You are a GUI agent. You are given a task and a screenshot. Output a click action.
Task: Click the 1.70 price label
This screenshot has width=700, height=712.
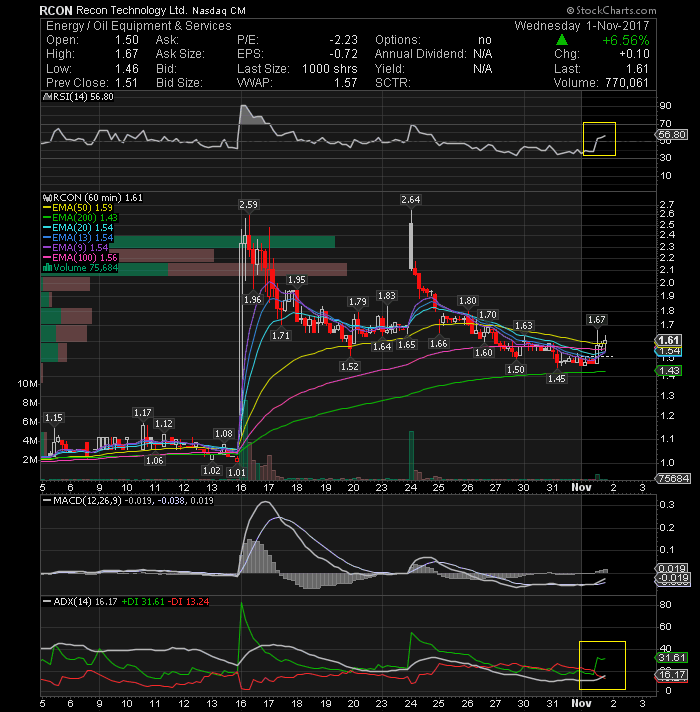pos(488,315)
